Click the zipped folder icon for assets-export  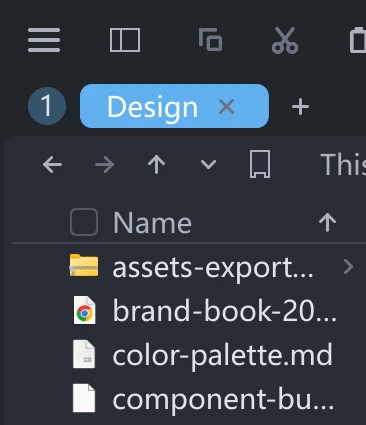click(84, 265)
